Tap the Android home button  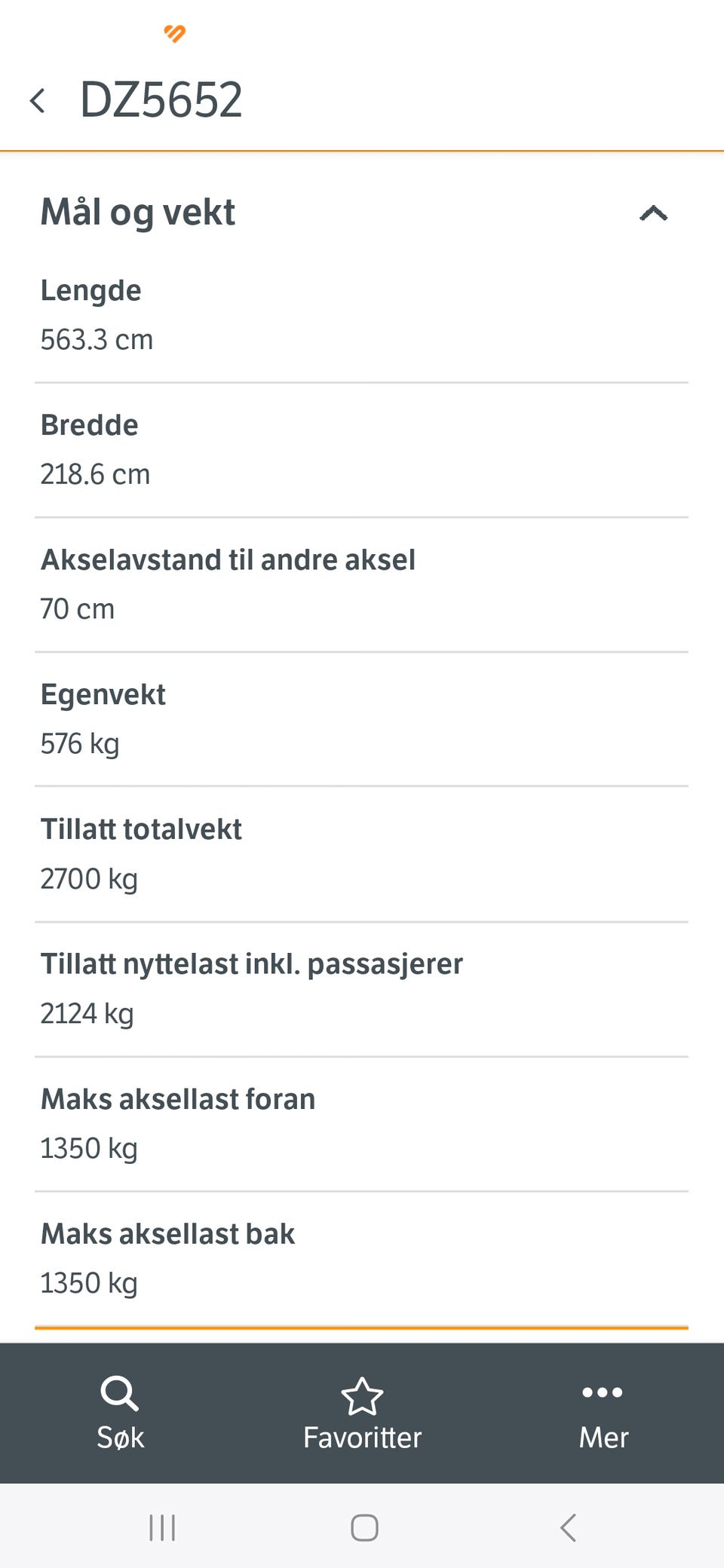pyautogui.click(x=364, y=1528)
